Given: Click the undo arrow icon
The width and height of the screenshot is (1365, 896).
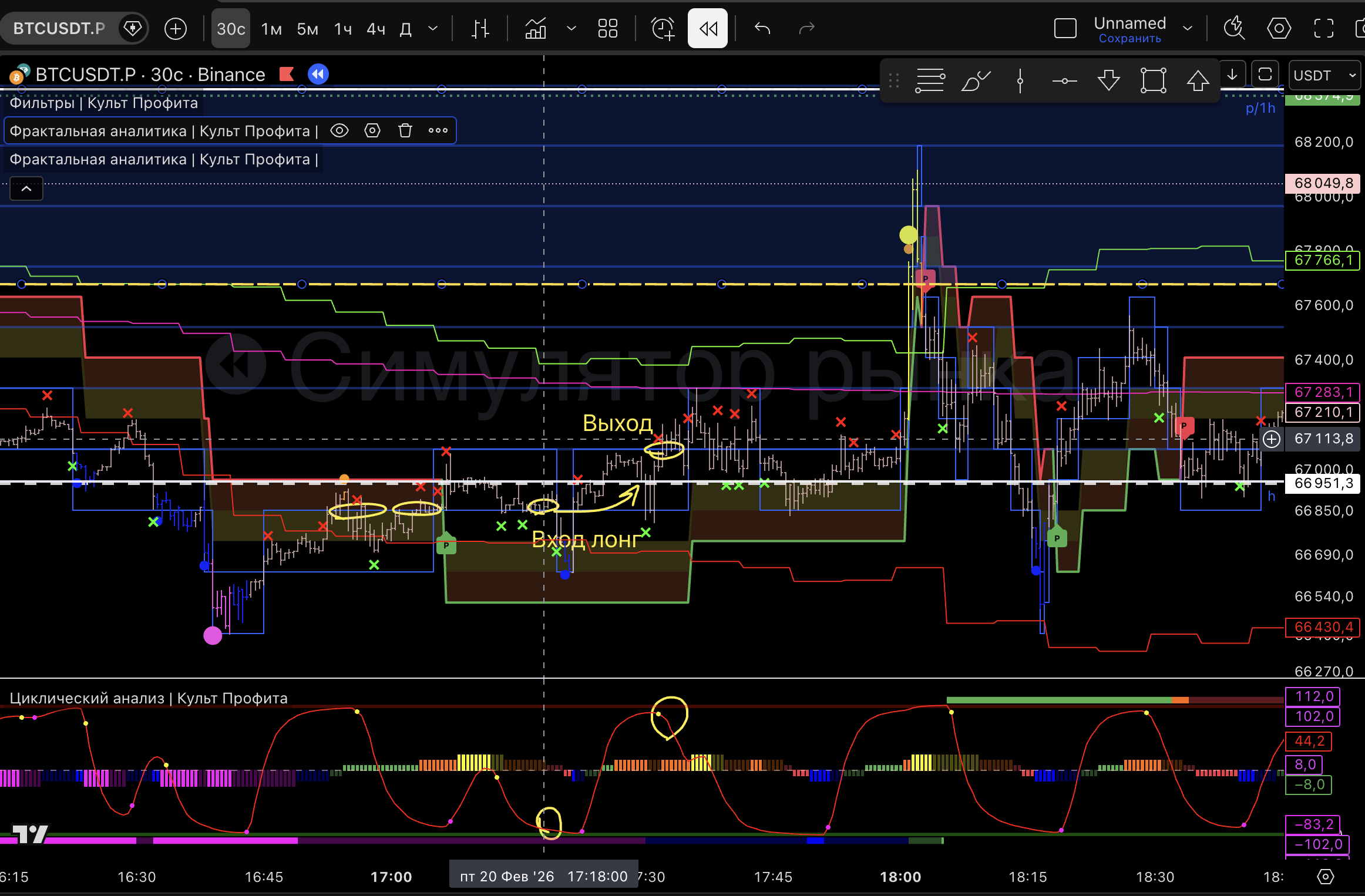Looking at the screenshot, I should coord(762,28).
